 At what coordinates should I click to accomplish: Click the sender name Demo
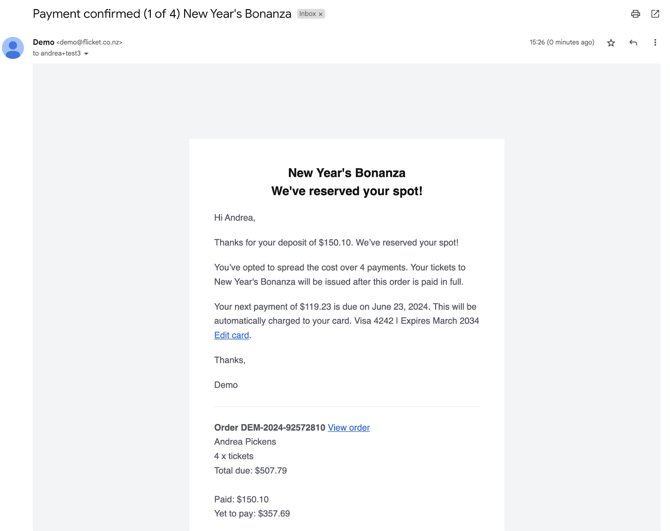click(44, 42)
